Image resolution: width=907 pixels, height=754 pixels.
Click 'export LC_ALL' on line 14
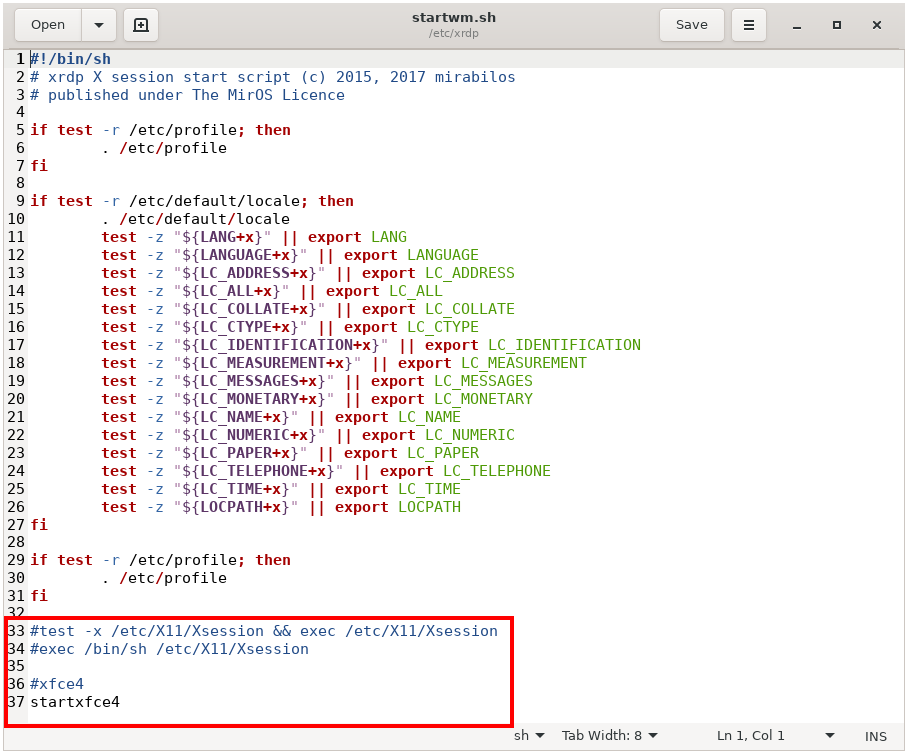pos(384,291)
